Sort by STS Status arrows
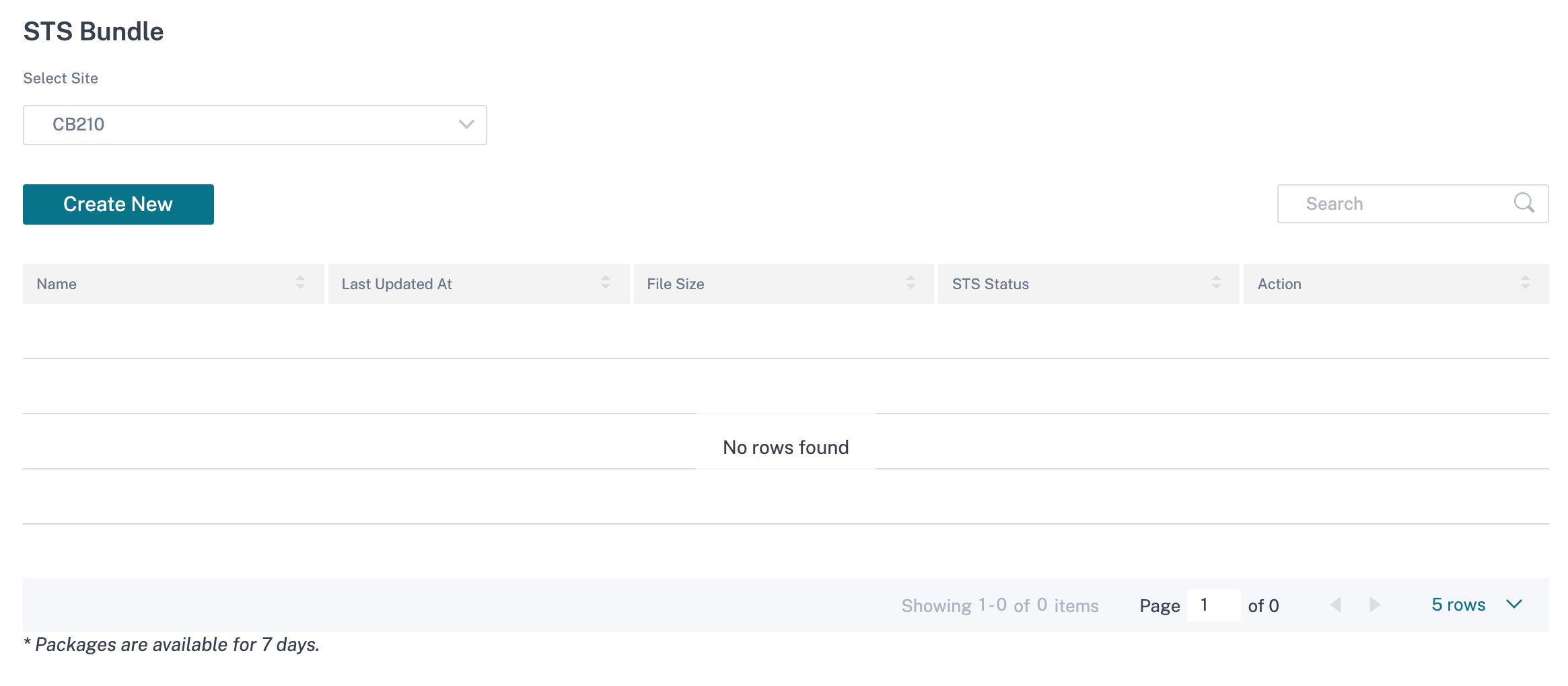The image size is (1568, 686). (x=1216, y=283)
